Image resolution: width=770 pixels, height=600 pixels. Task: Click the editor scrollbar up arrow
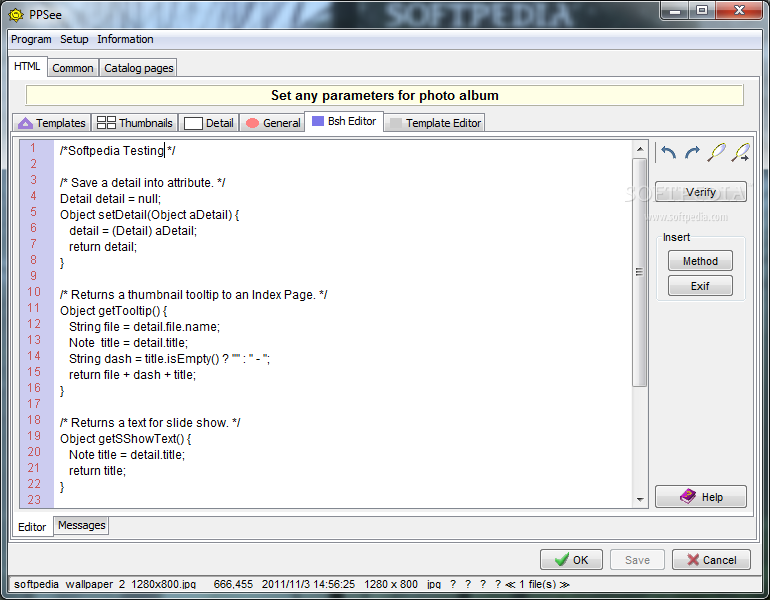[639, 149]
